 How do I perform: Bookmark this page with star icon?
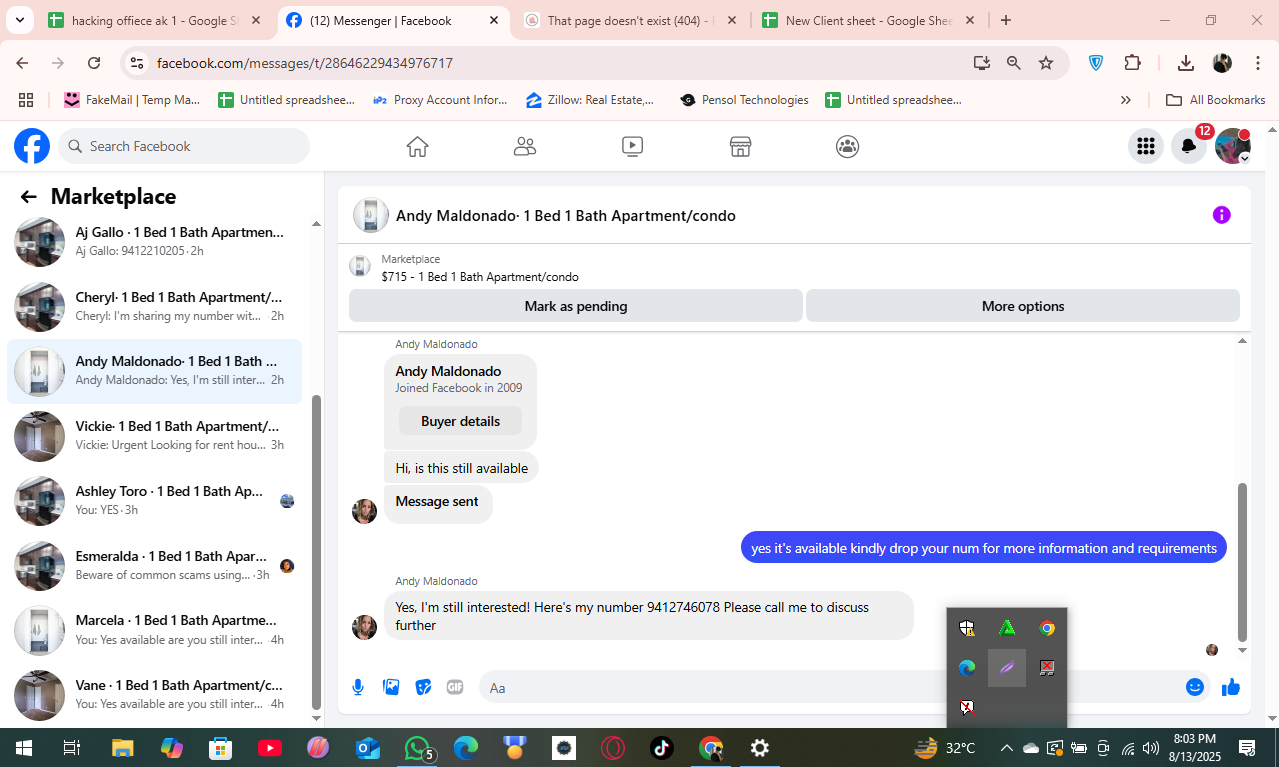(x=1046, y=63)
